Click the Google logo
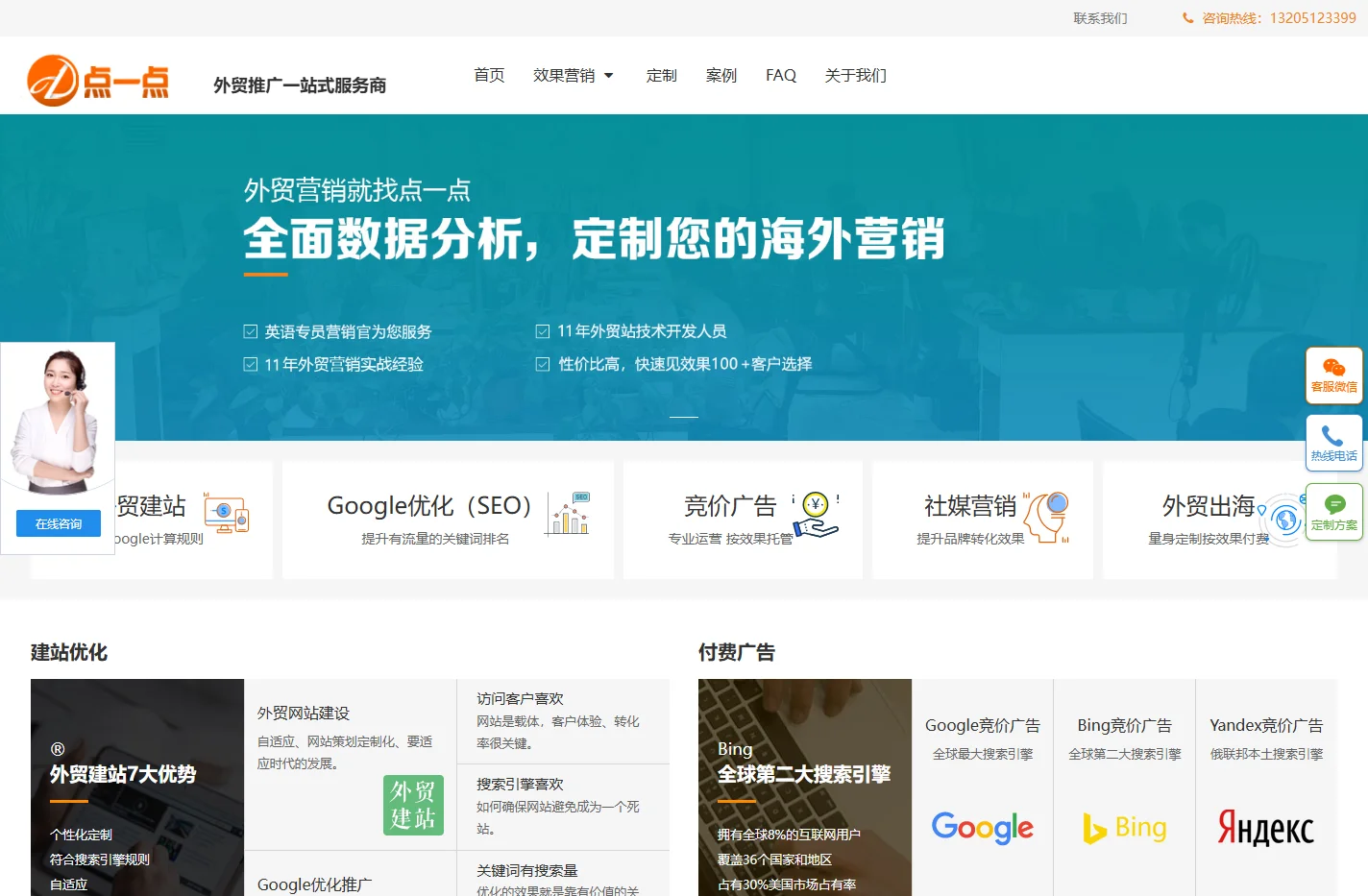Viewport: 1368px width, 896px height. pos(983,828)
